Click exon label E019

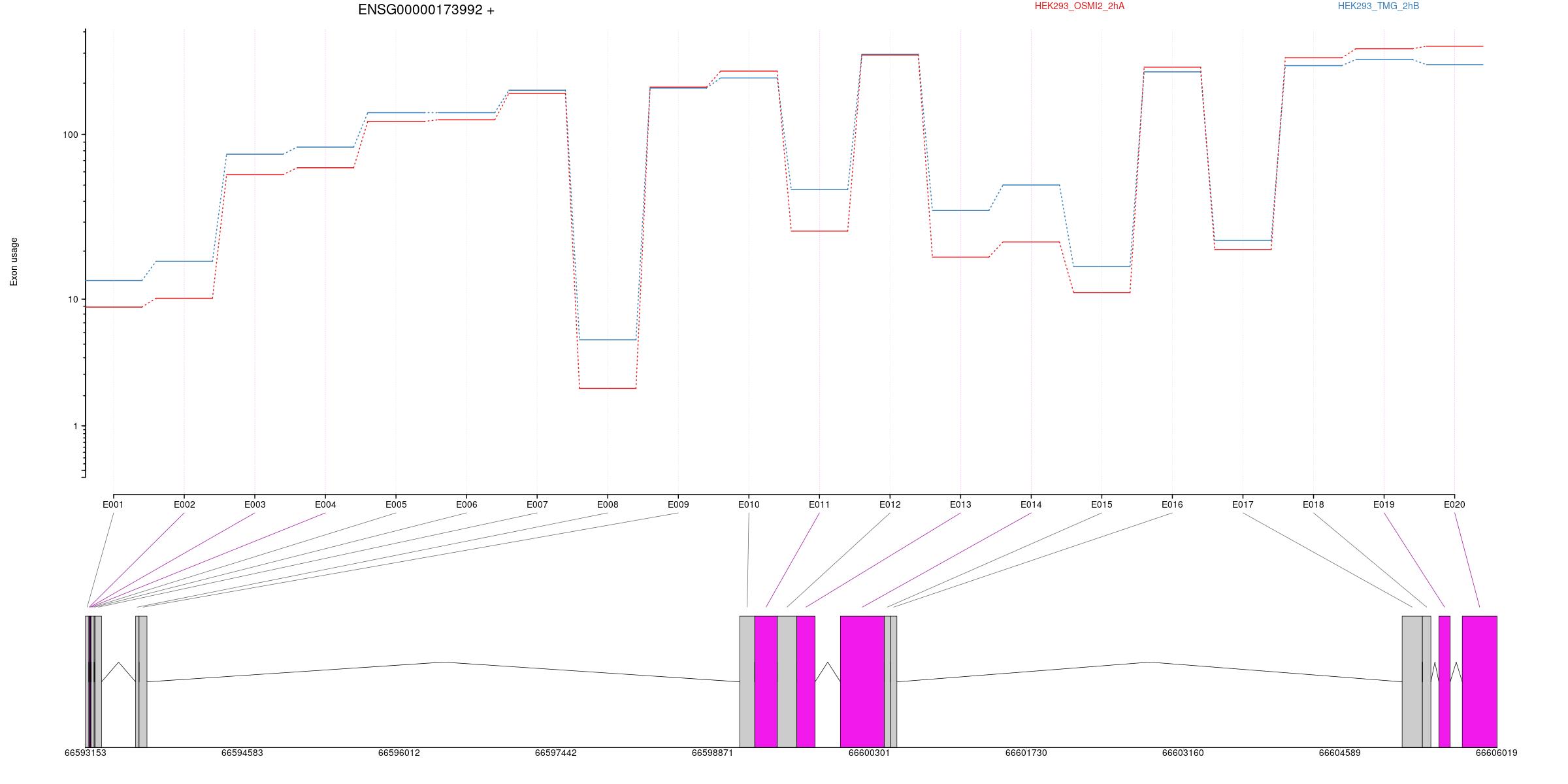[1384, 504]
